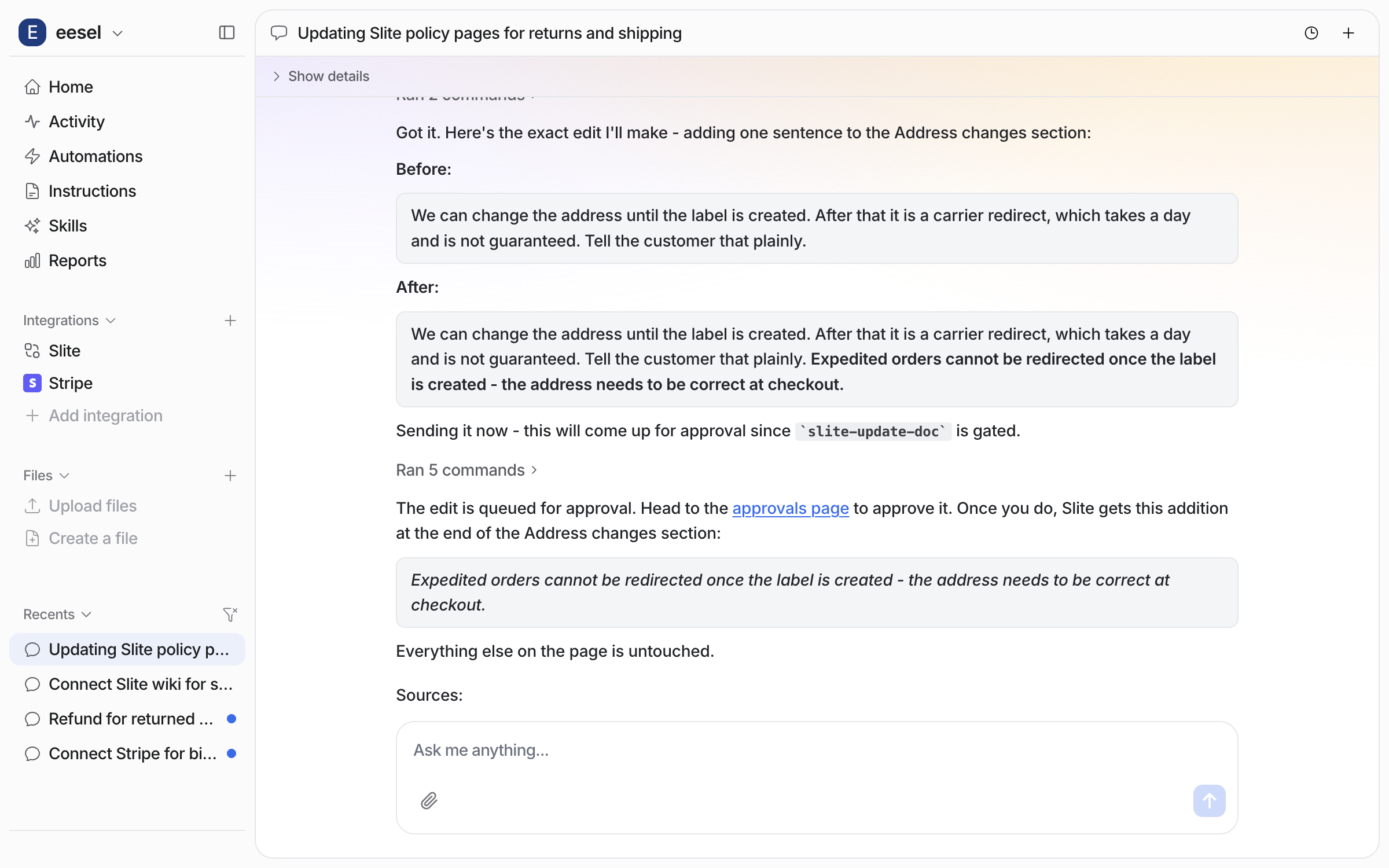Click 'Everything else on the page is untouched.'
This screenshot has width=1389, height=868.
555,651
